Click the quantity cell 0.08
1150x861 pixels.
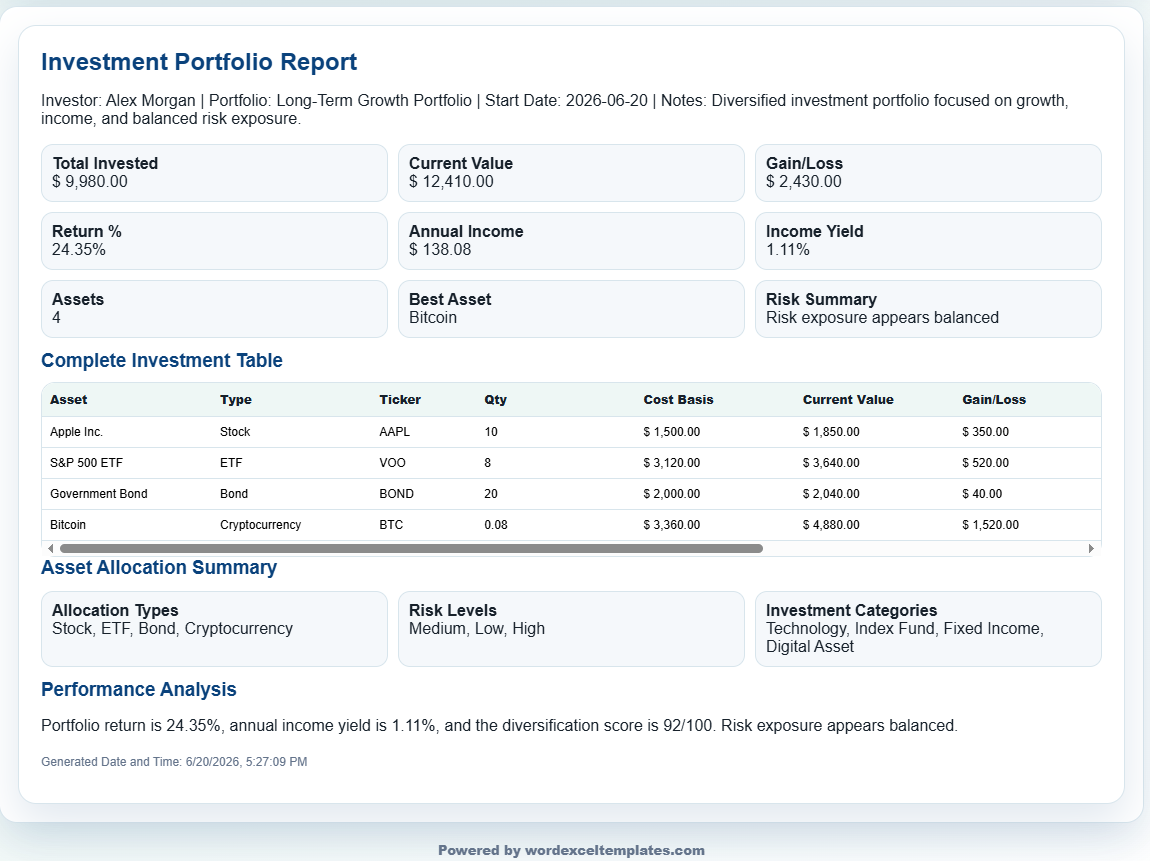click(x=496, y=525)
